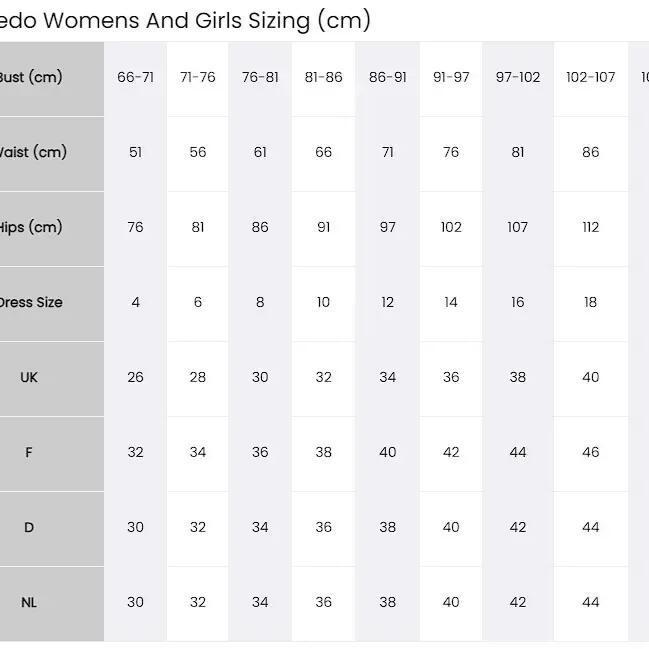The height and width of the screenshot is (649, 649).
Task: Click waist value 71 cell
Action: [x=387, y=154]
